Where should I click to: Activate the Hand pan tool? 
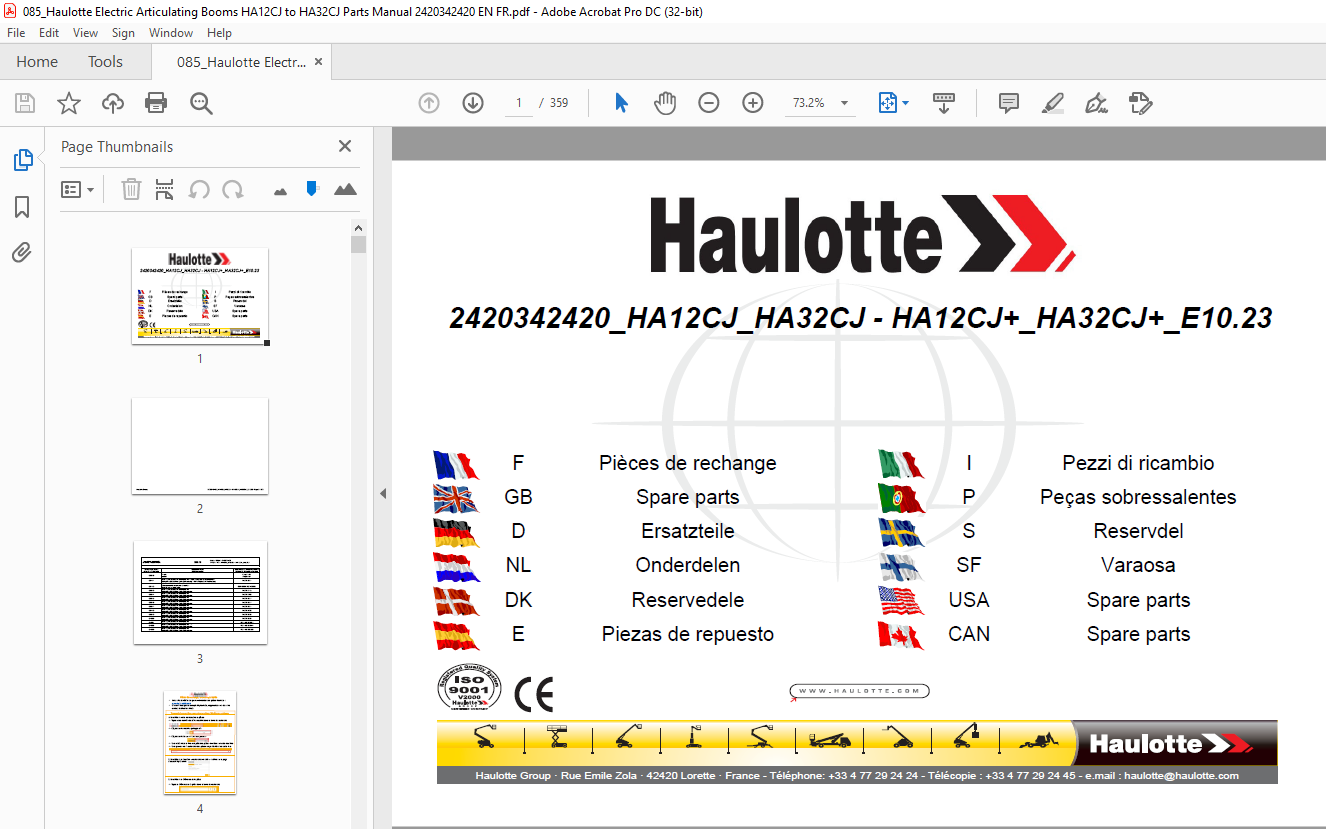tap(665, 103)
